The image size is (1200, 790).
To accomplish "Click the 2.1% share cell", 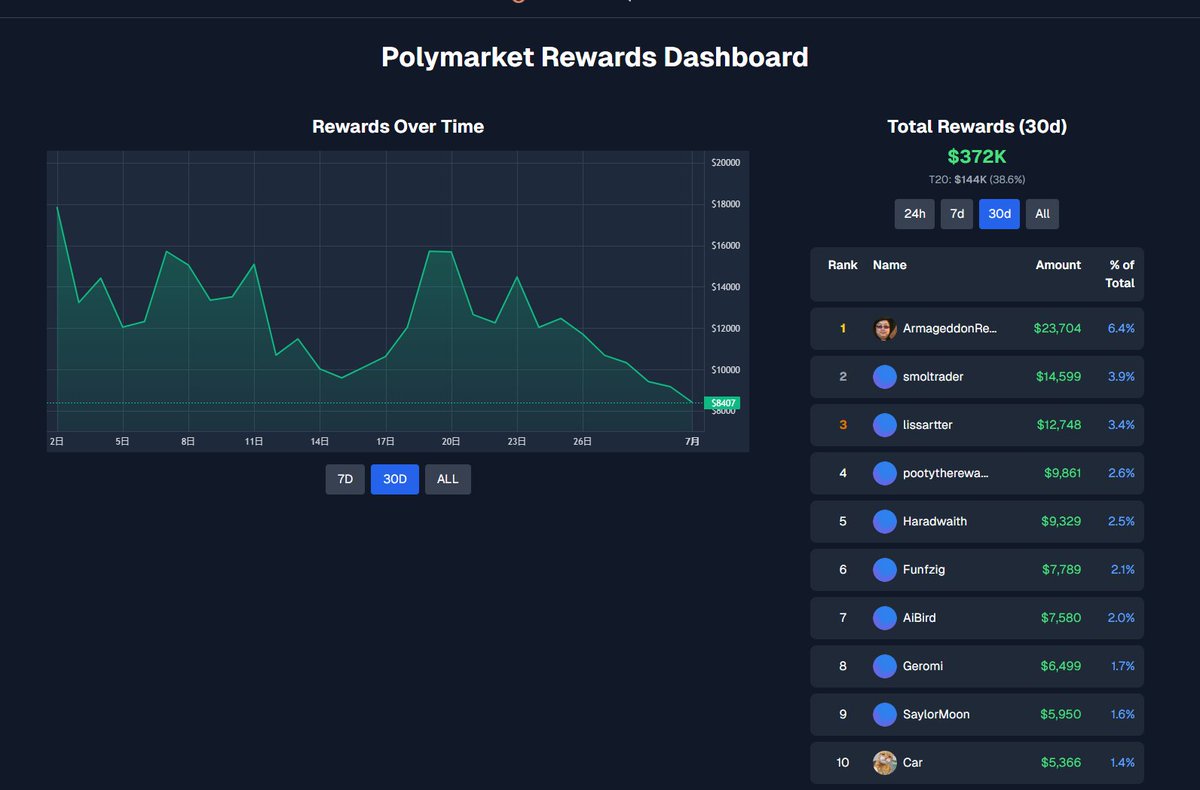I will (1122, 570).
